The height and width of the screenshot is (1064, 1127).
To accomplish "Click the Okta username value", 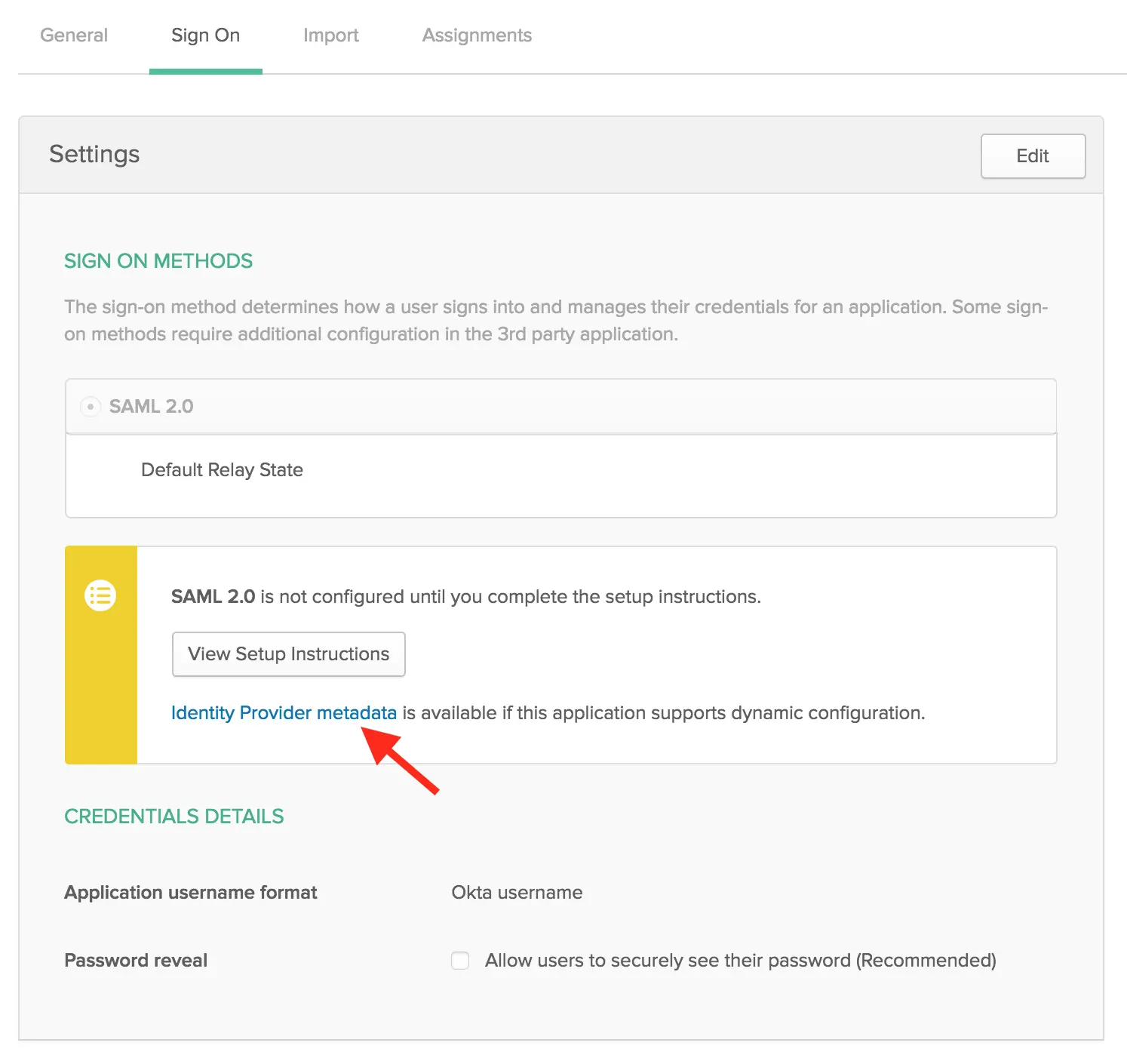I will click(x=517, y=892).
